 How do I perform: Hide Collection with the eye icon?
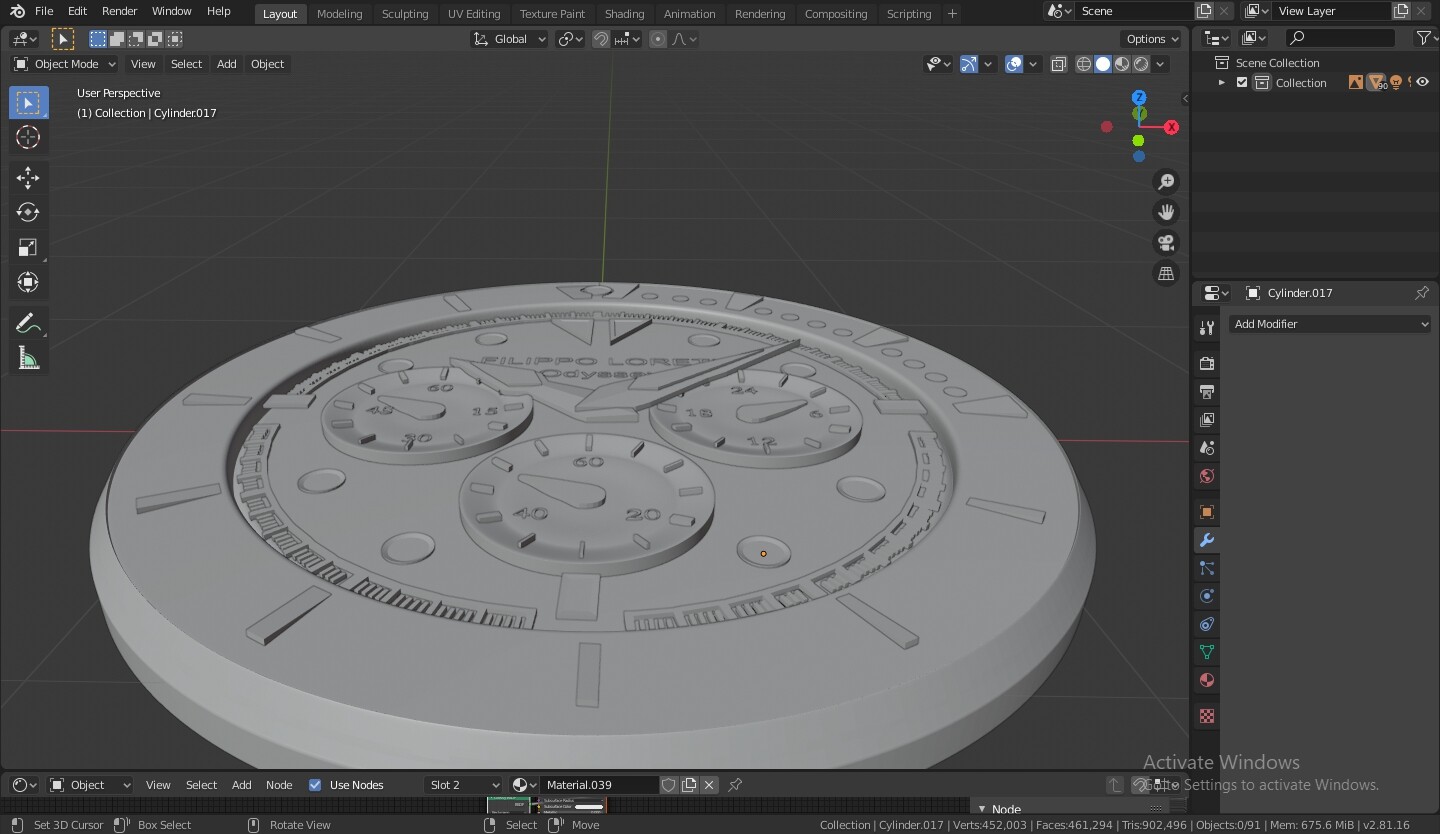[1422, 83]
